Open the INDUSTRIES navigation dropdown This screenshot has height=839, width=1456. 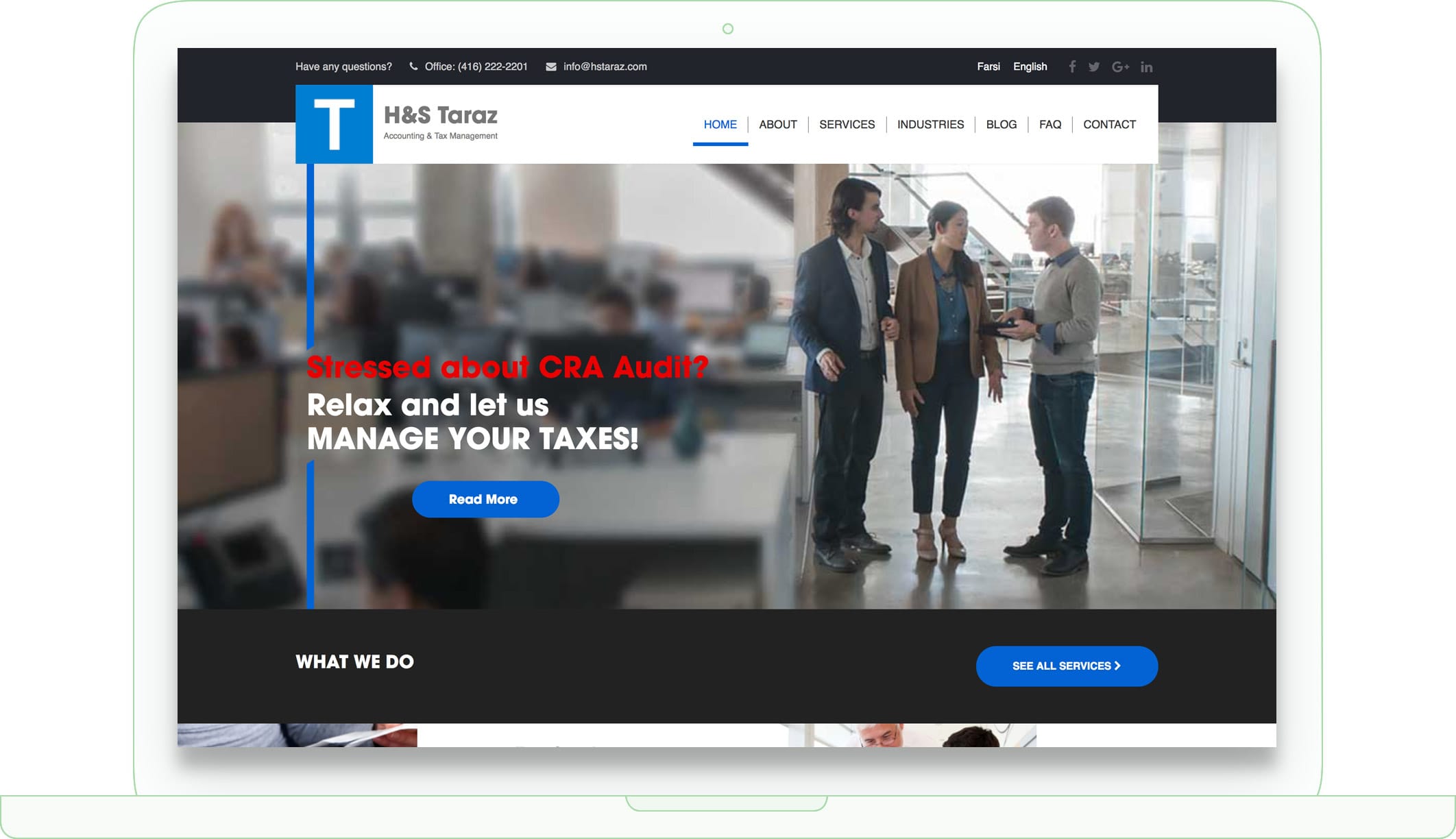tap(931, 124)
